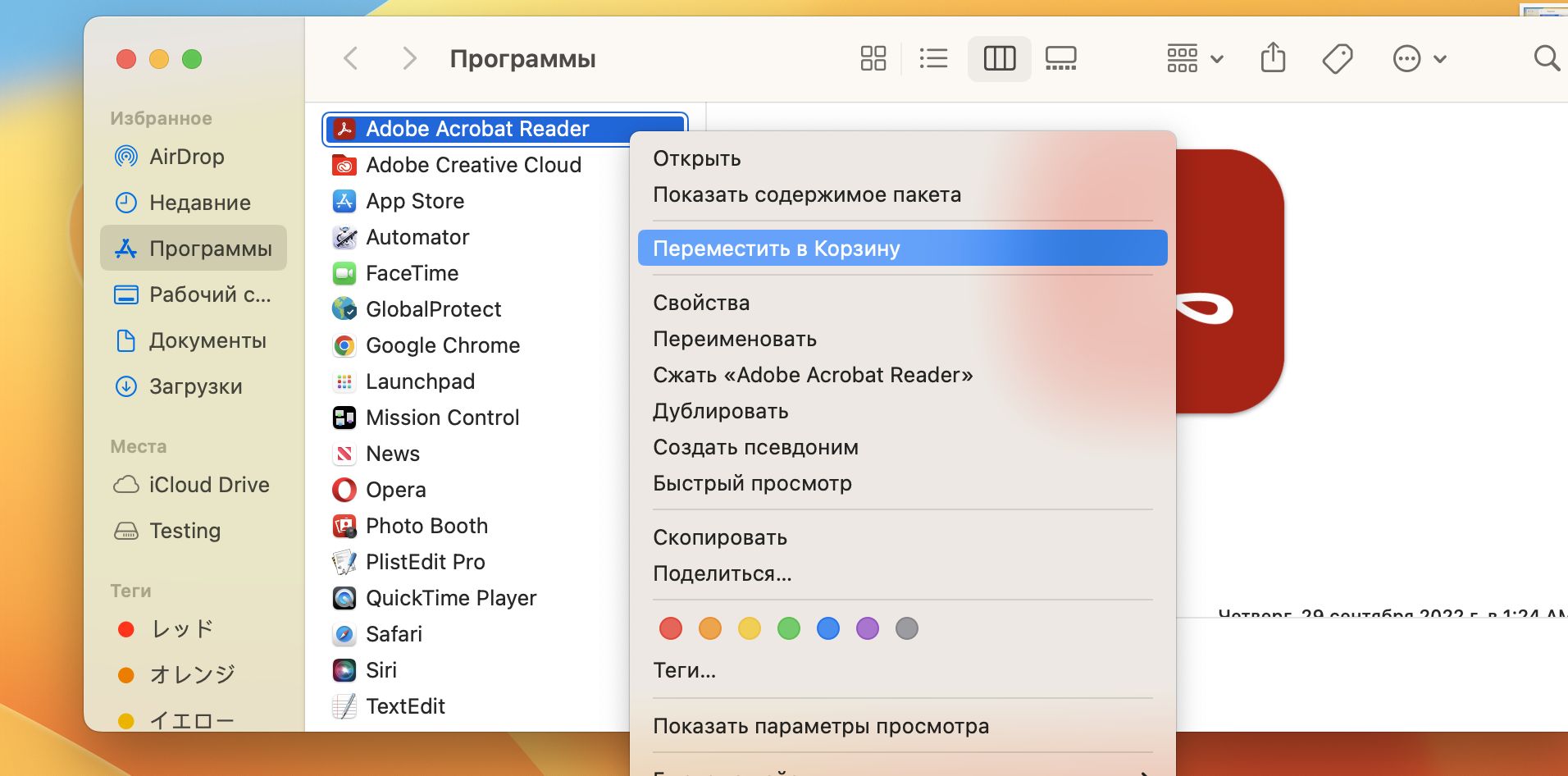Choose Быстрый просмотр
The width and height of the screenshot is (1568, 776).
902,483
